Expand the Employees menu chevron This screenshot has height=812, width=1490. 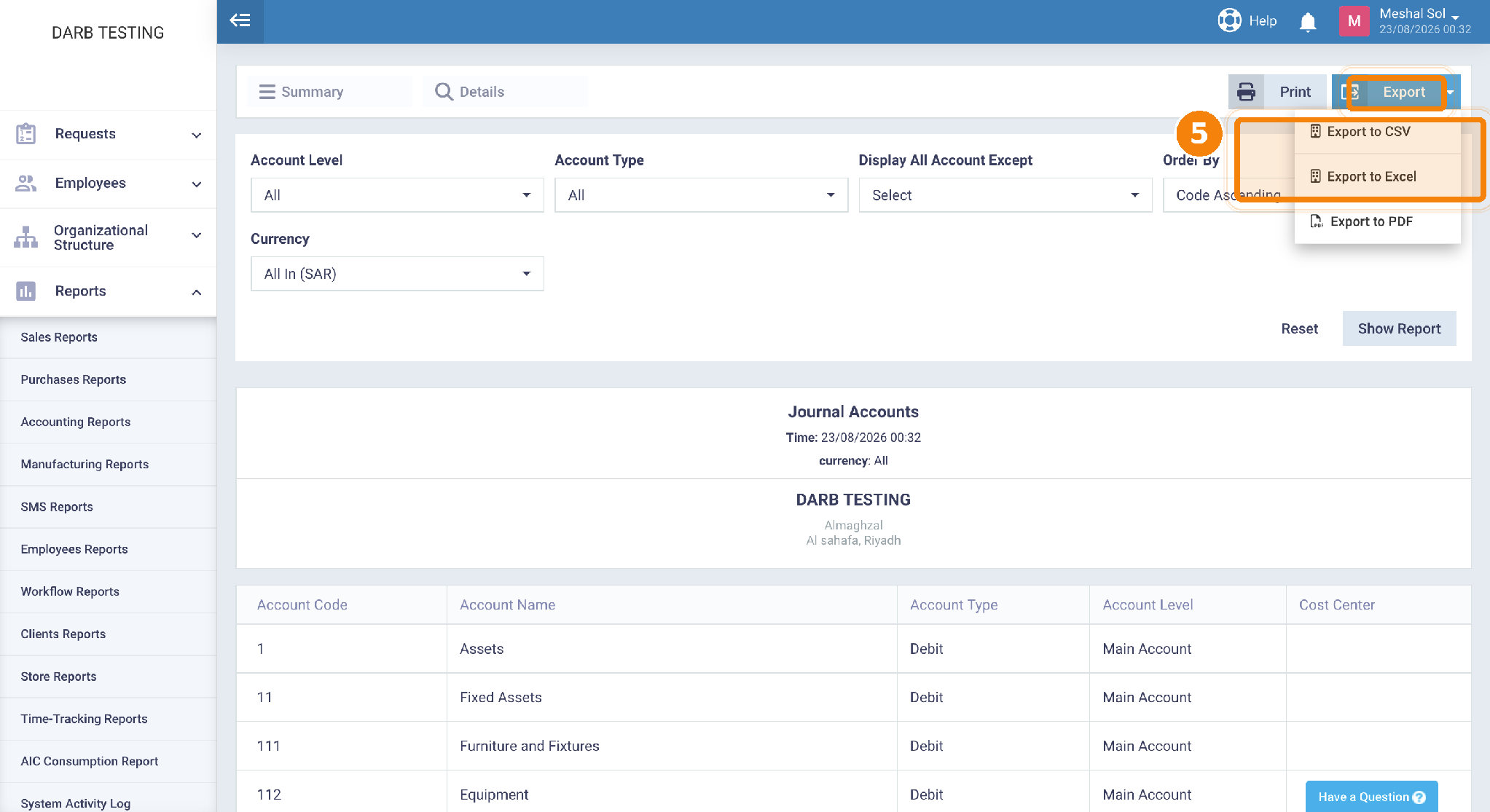196,184
